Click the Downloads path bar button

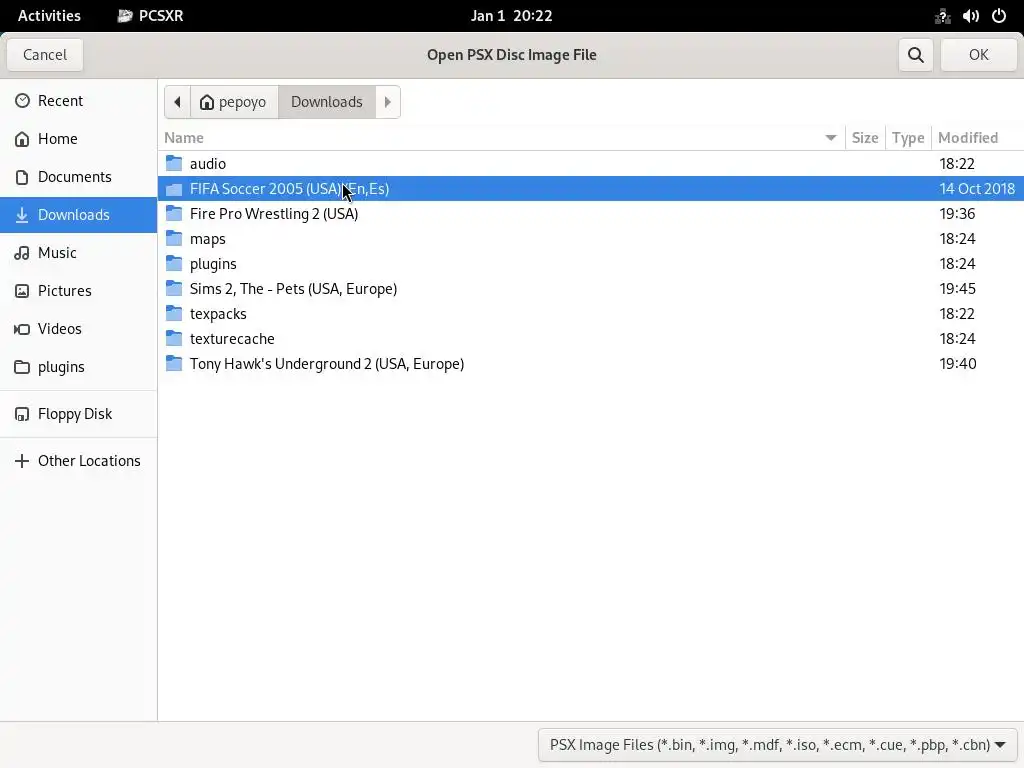click(x=327, y=102)
